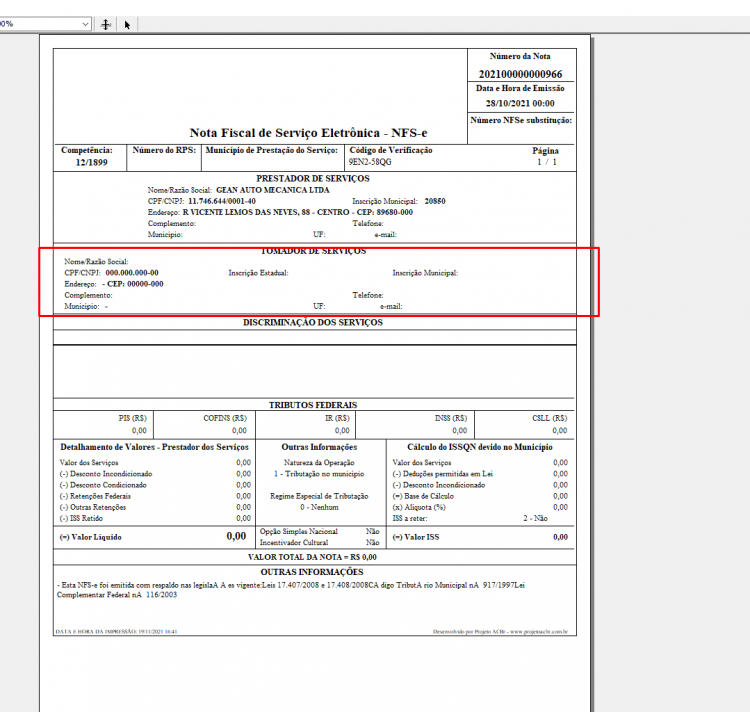Click the PRESTADOR DE SERVIÇOS heading
This screenshot has height=712, width=750.
tap(313, 179)
